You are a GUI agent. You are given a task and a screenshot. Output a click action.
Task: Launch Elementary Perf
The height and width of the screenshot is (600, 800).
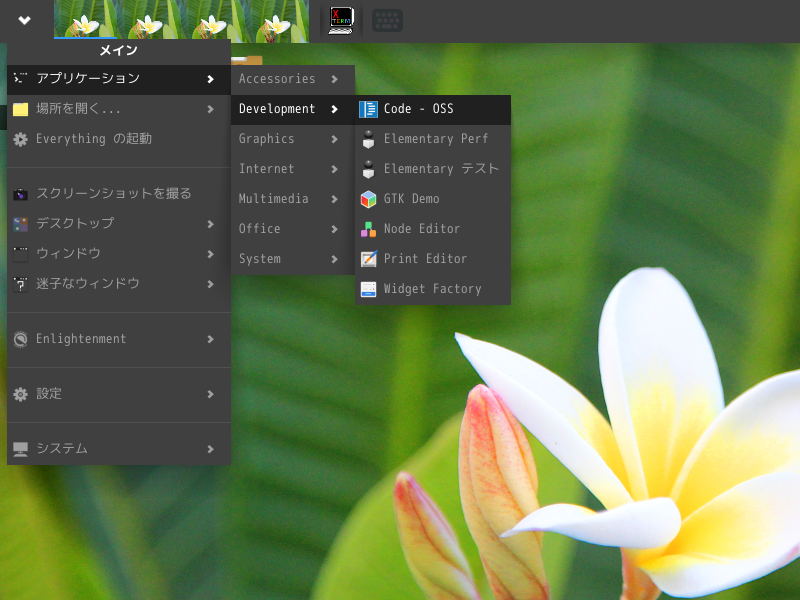[433, 139]
